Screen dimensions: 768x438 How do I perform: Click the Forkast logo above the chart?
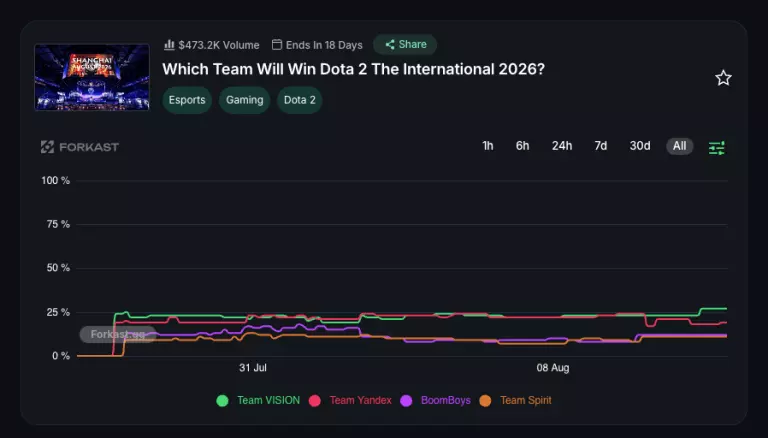tap(79, 146)
